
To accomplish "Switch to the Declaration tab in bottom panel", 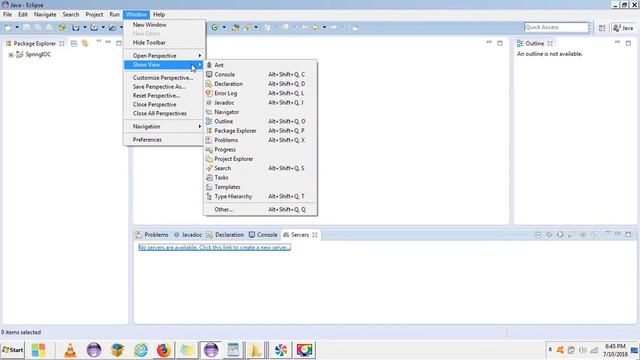I will click(x=225, y=235).
